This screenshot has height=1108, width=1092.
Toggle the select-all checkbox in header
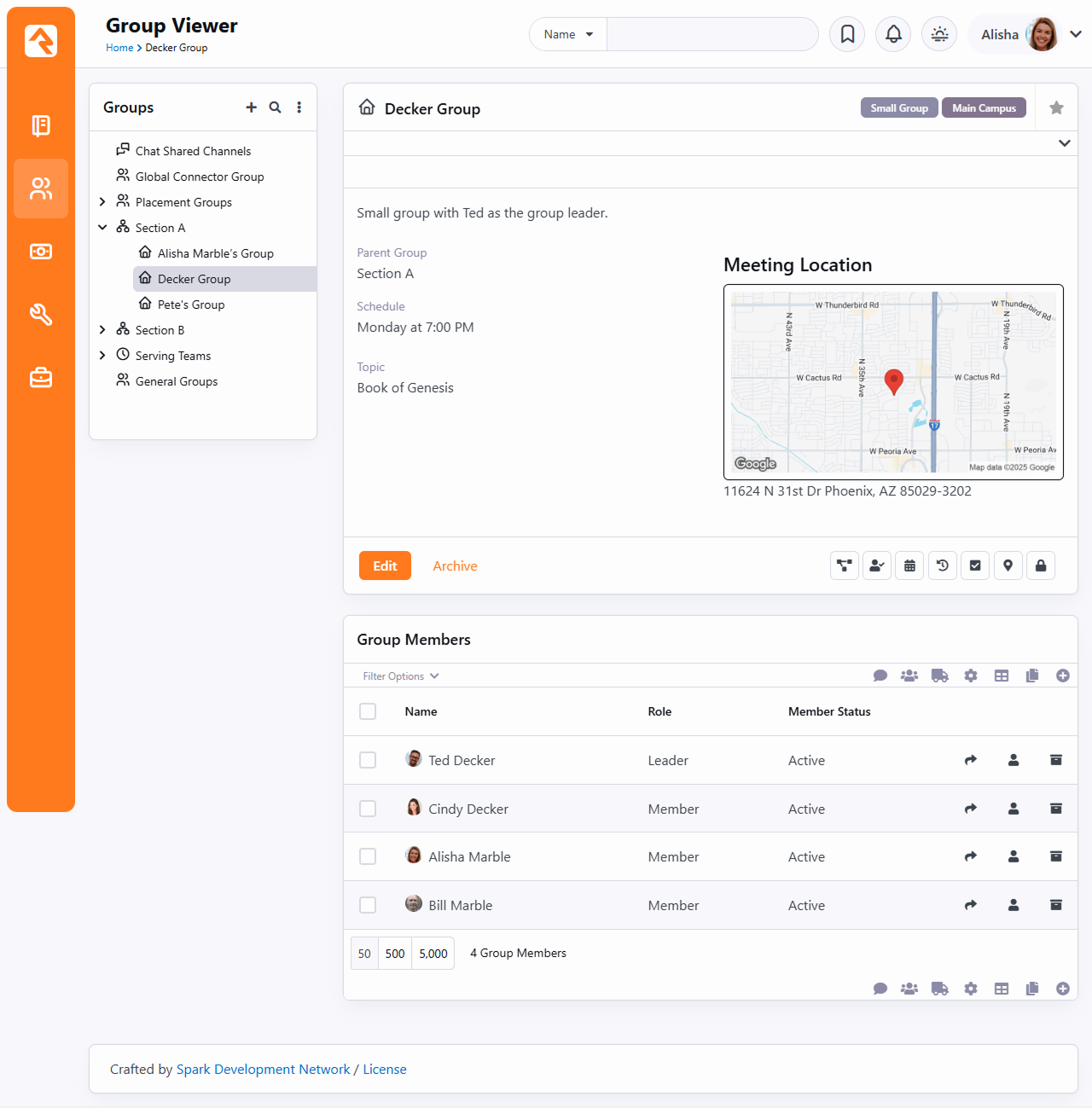click(x=368, y=711)
